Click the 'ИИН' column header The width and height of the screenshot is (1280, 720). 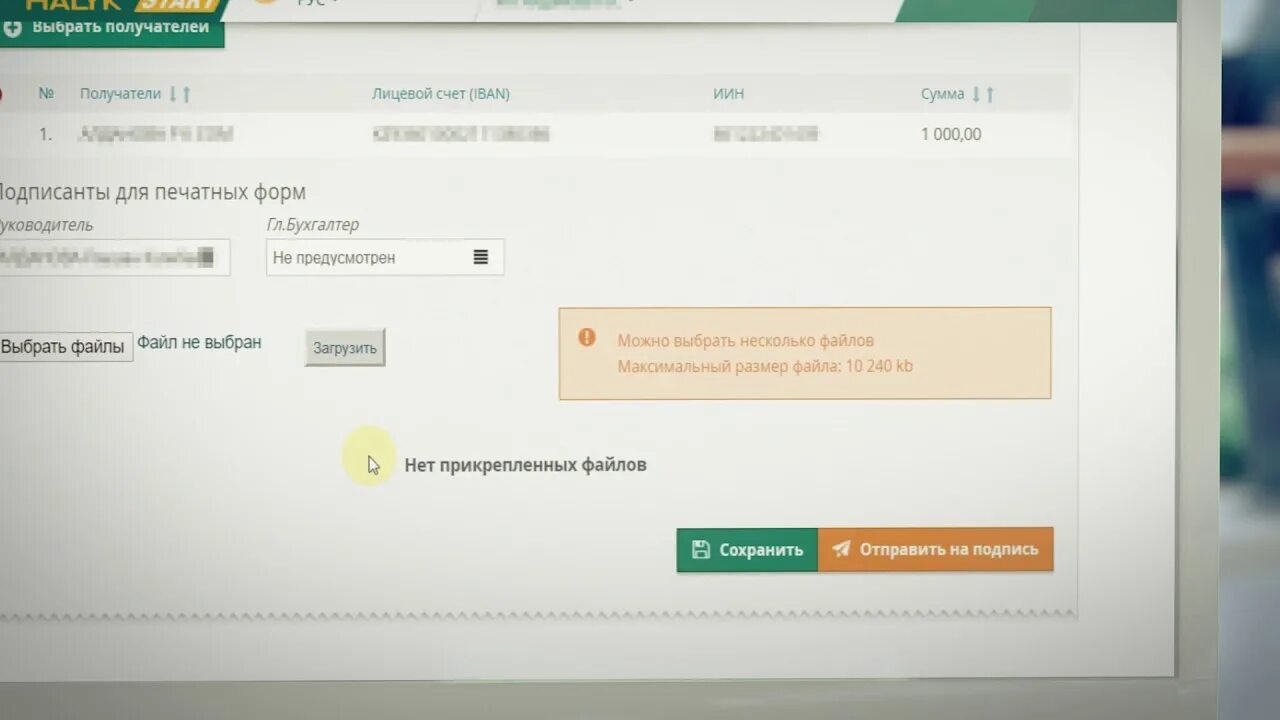click(x=728, y=94)
